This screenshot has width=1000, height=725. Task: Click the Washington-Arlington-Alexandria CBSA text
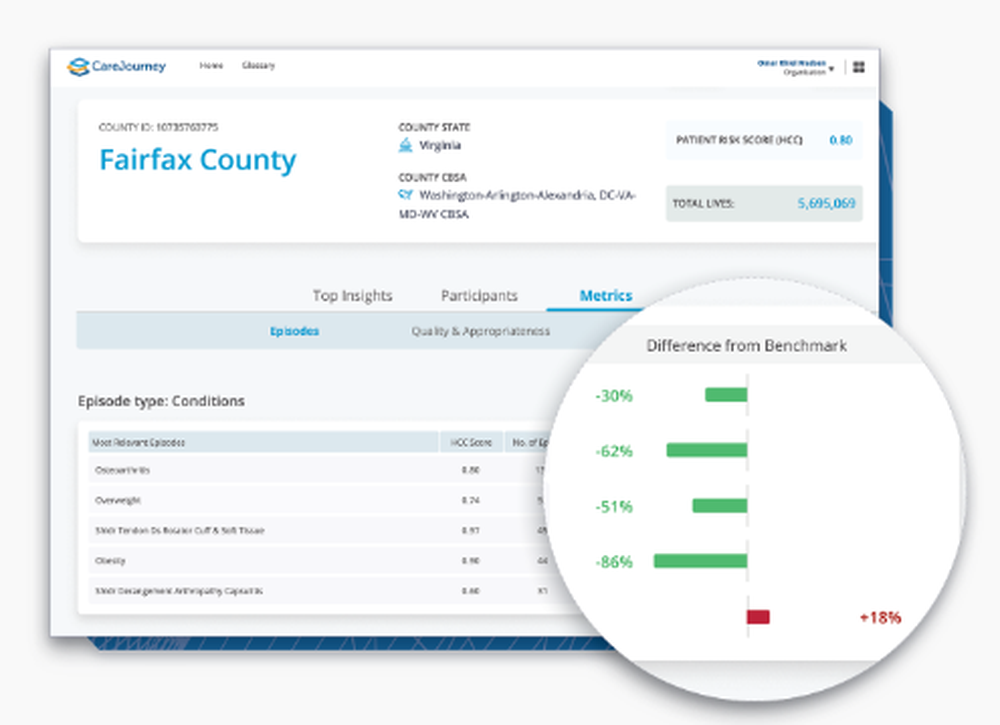(517, 204)
